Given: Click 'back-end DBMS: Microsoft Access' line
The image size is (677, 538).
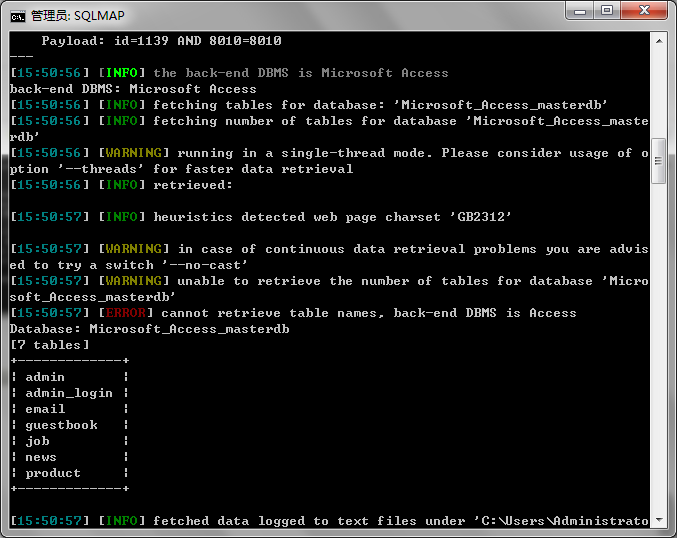Looking at the screenshot, I should [x=133, y=89].
